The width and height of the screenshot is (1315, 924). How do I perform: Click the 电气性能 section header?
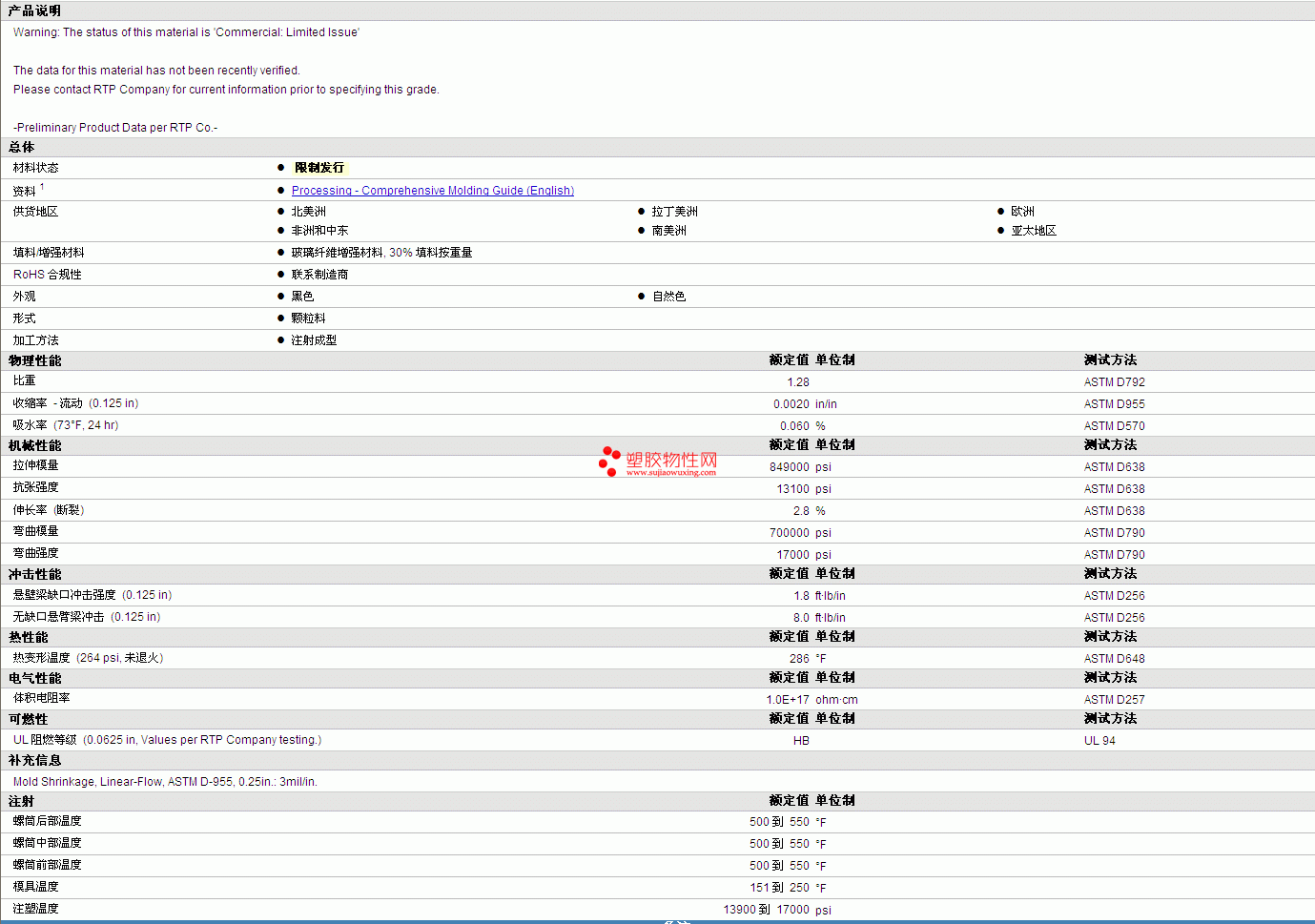(35, 678)
